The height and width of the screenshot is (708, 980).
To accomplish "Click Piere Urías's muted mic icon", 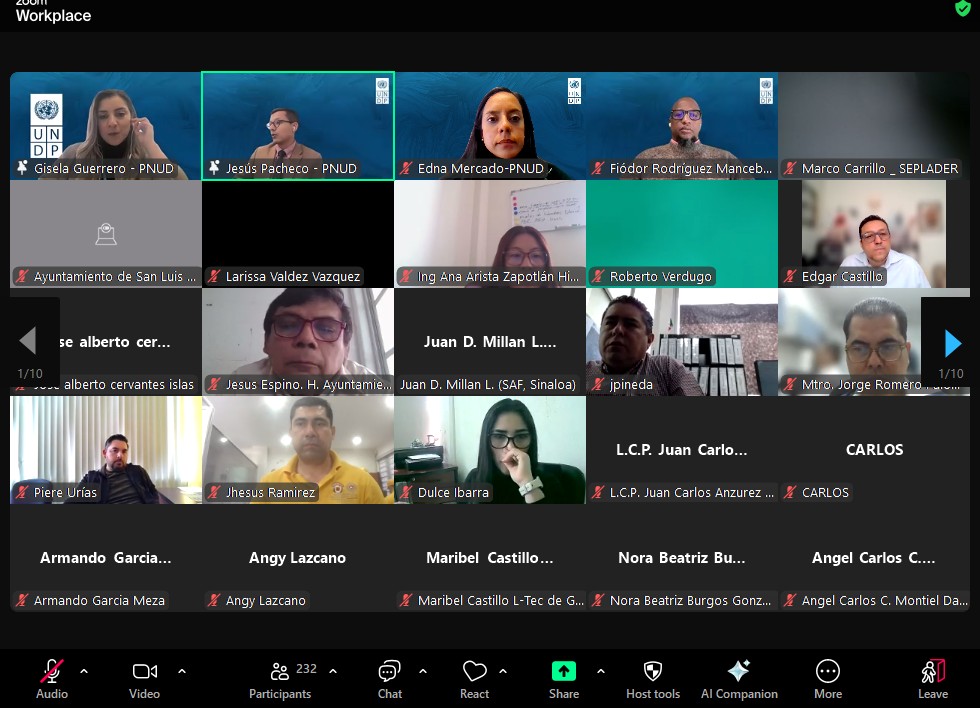I will coord(22,492).
